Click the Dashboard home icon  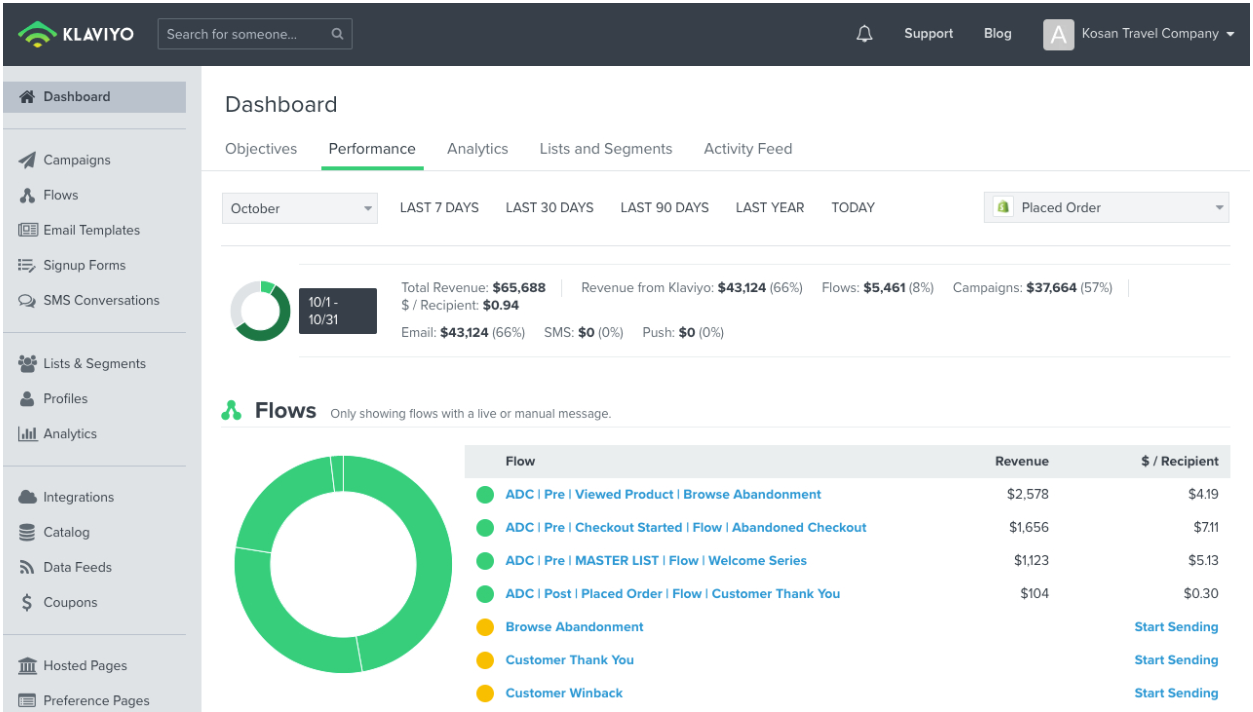tap(27, 97)
